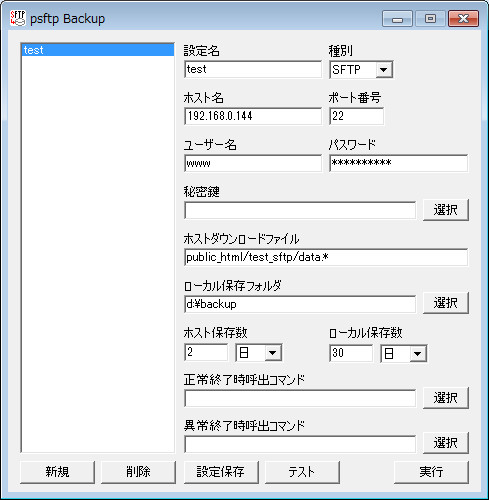This screenshot has width=489, height=500.
Task: Minimize the psftp Backup window
Action: click(x=397, y=19)
